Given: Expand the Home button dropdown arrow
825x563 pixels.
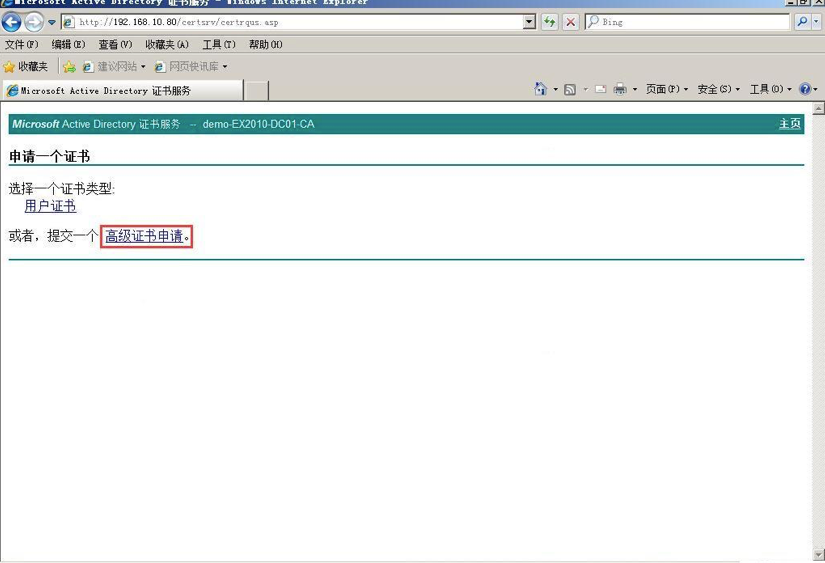Looking at the screenshot, I should click(555, 89).
